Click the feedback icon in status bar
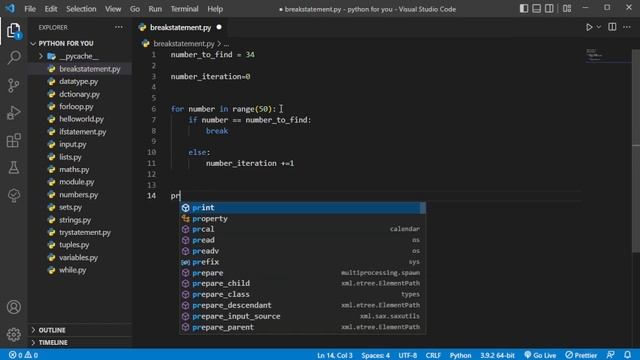 pyautogui.click(x=611, y=355)
